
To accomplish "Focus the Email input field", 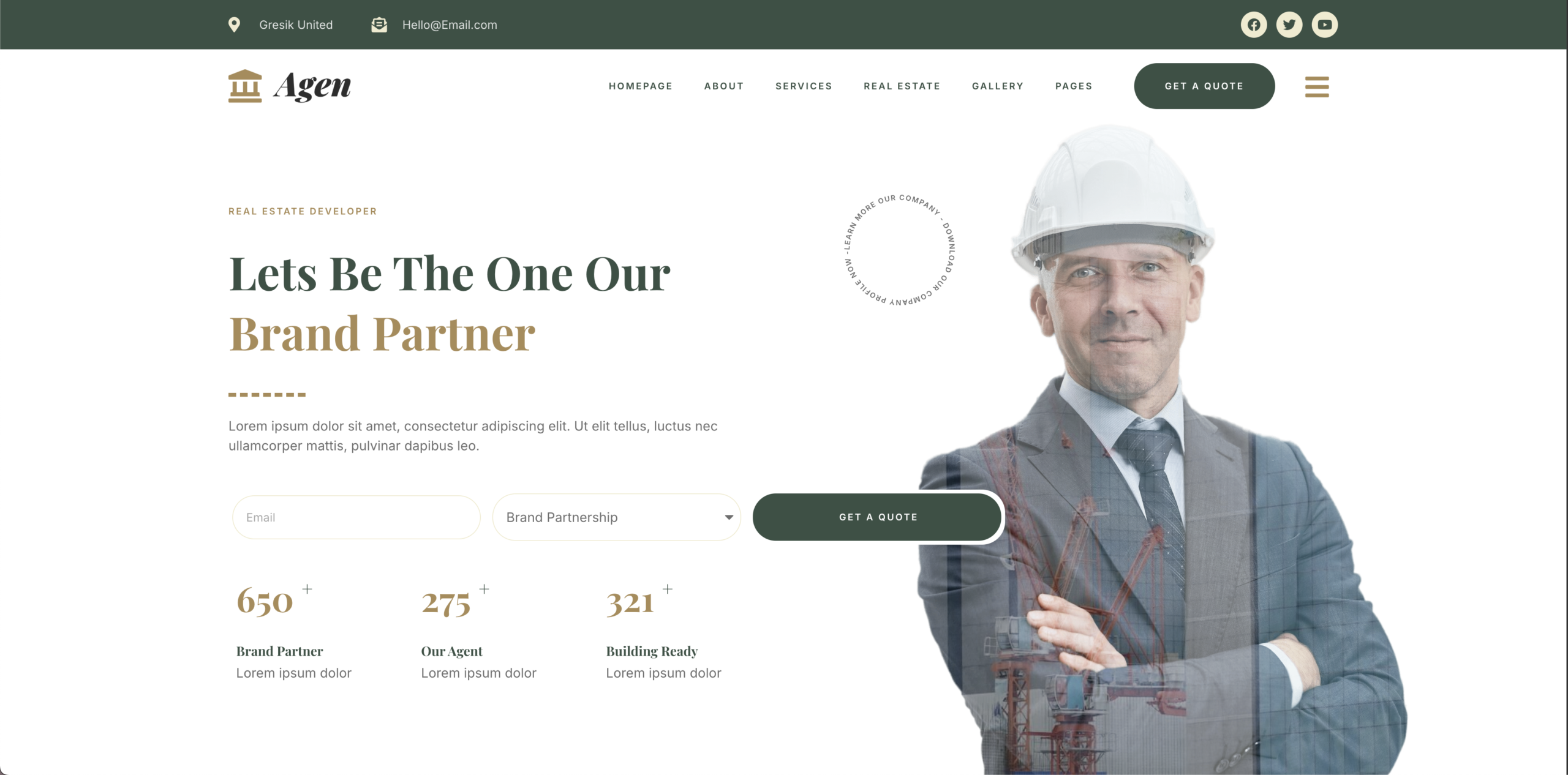I will coord(356,517).
